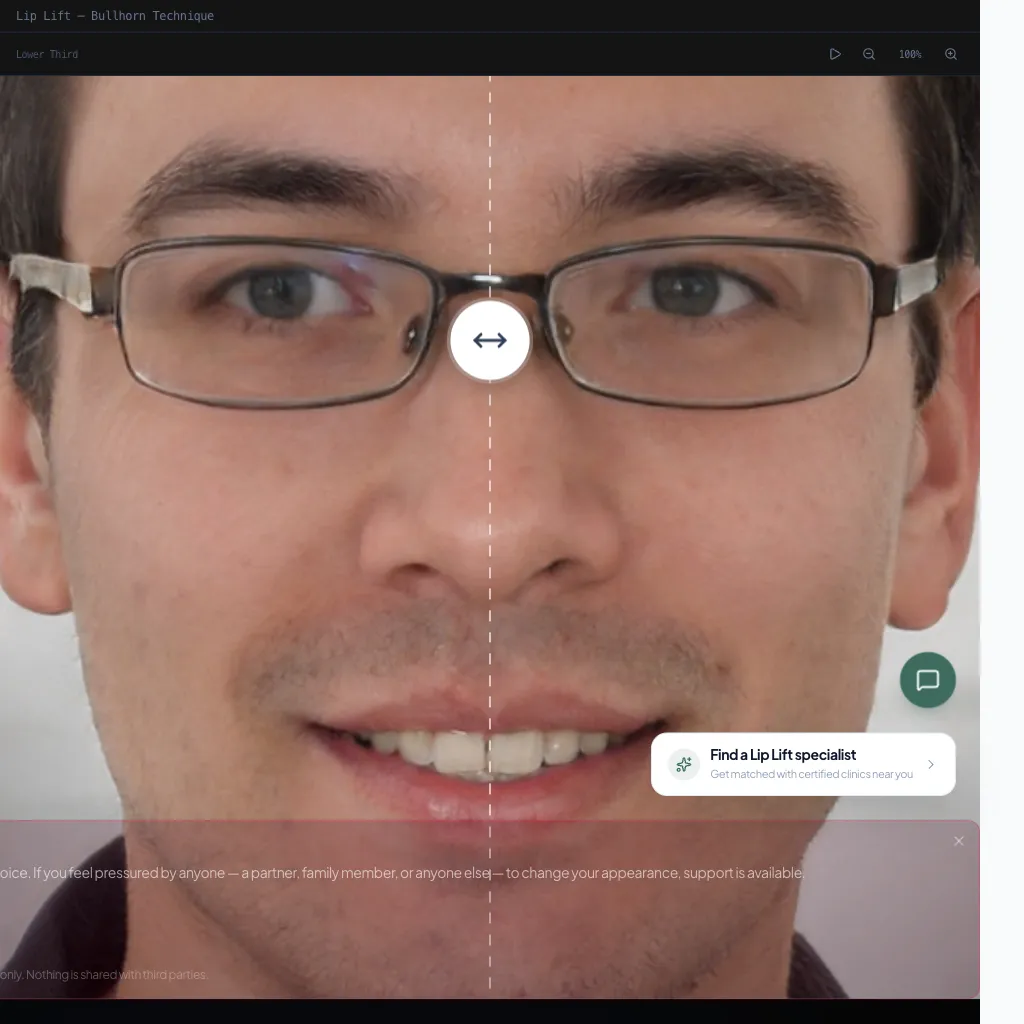Open the Find a Lip Lift specialist link
The width and height of the screenshot is (1024, 1024).
point(783,755)
